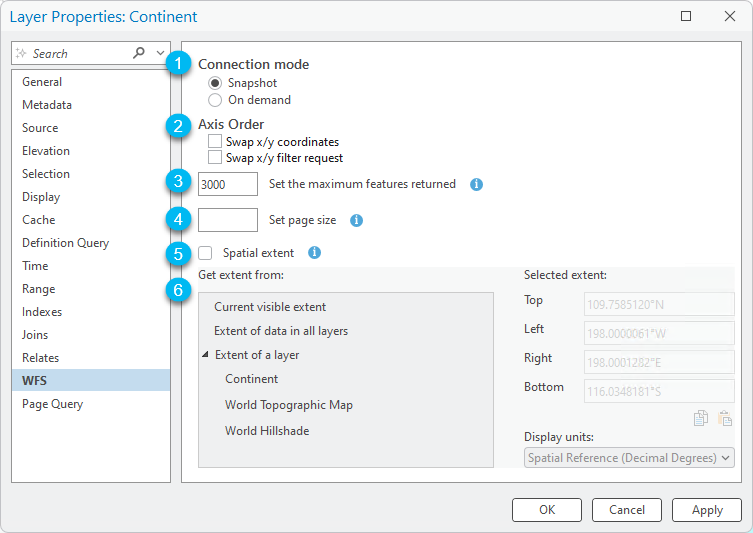This screenshot has height=533, width=753.
Task: Click the Cancel button
Action: (626, 510)
